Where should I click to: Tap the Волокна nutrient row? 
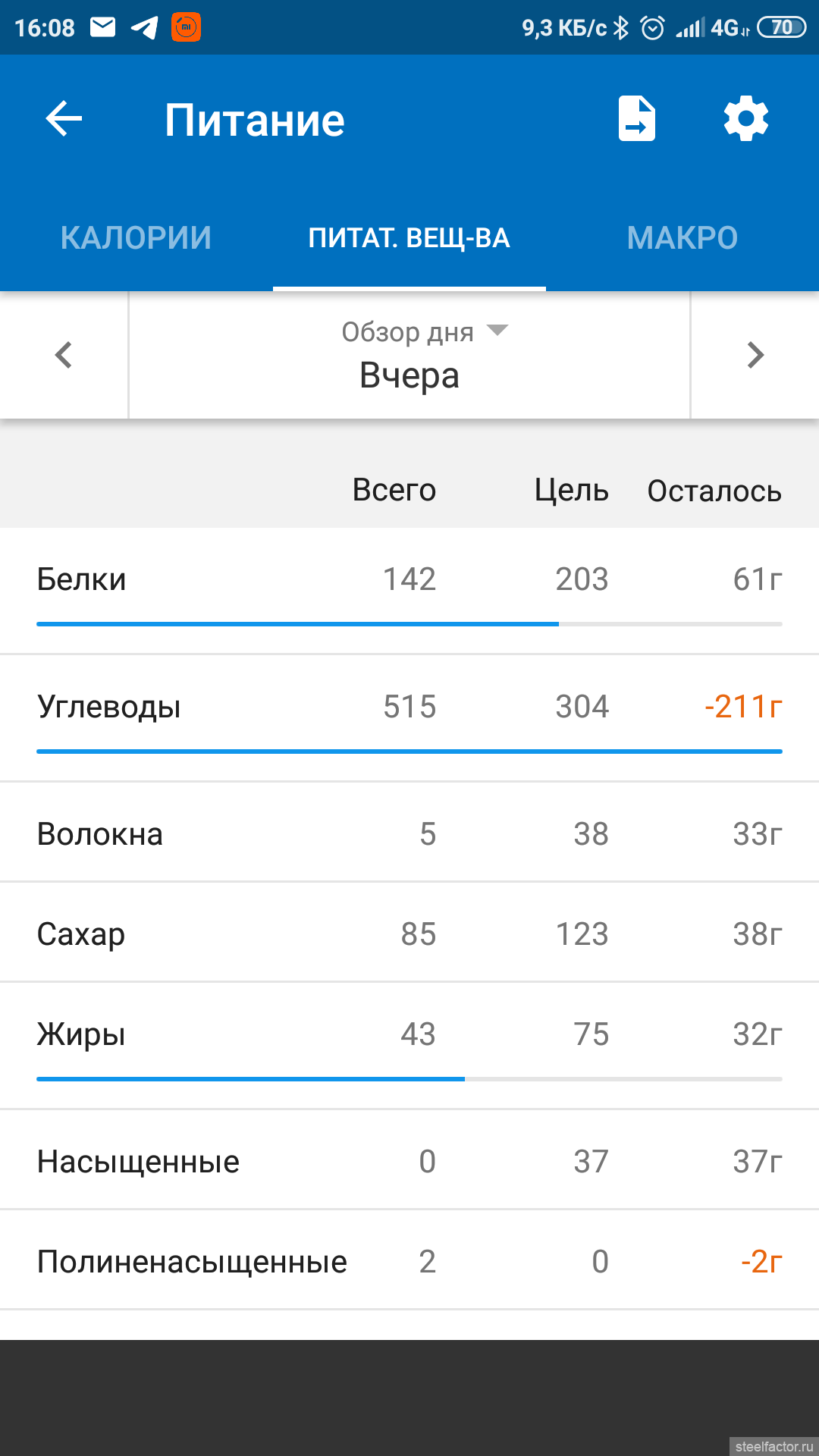tap(409, 834)
